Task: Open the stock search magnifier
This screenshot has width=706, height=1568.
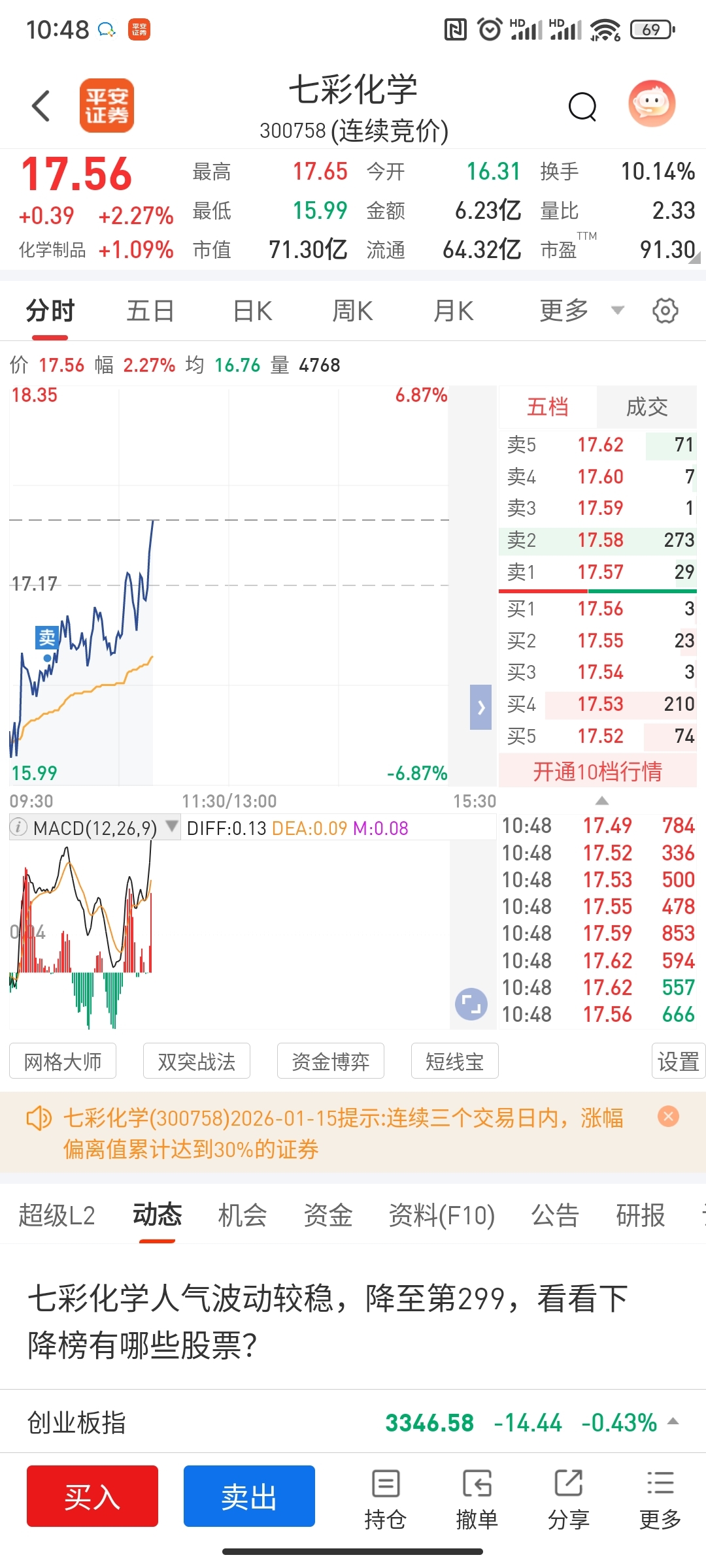Action: pyautogui.click(x=582, y=106)
